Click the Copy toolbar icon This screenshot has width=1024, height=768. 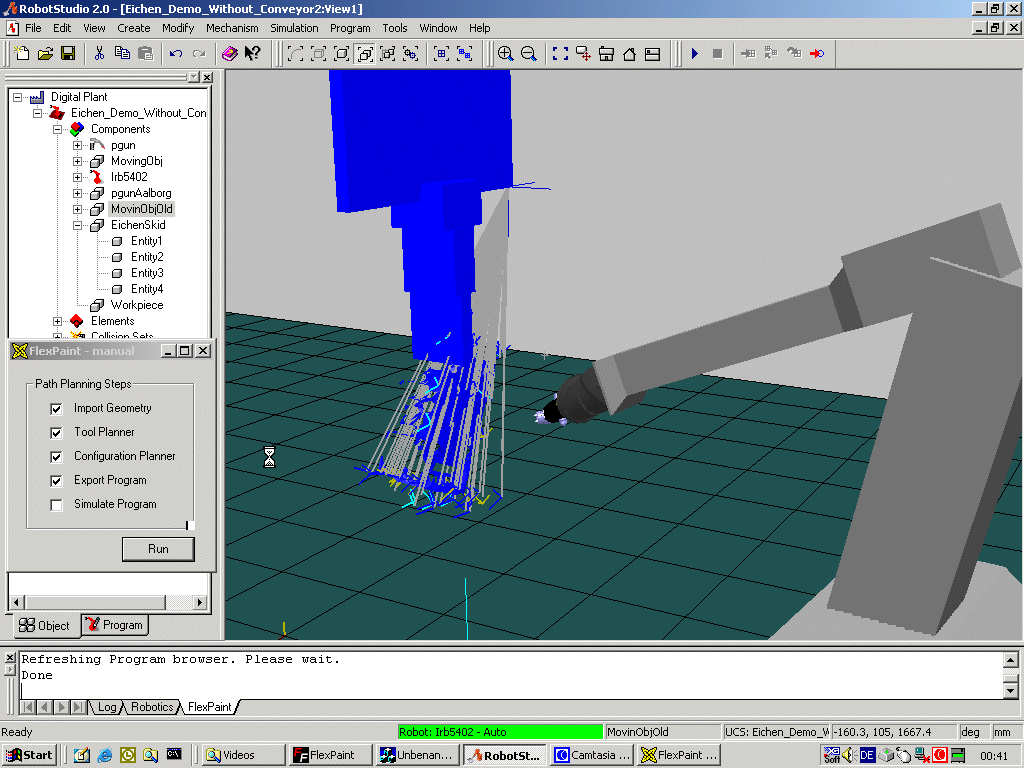click(122, 54)
